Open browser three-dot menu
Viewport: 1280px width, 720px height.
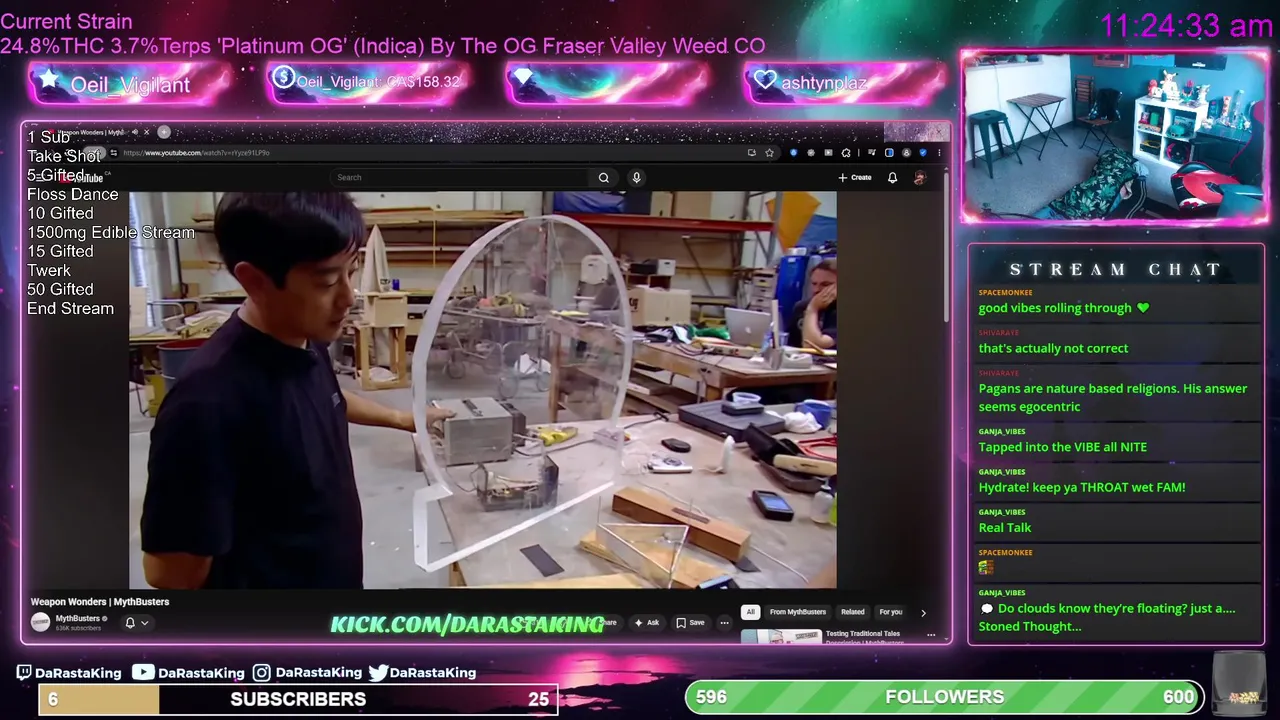(939, 153)
